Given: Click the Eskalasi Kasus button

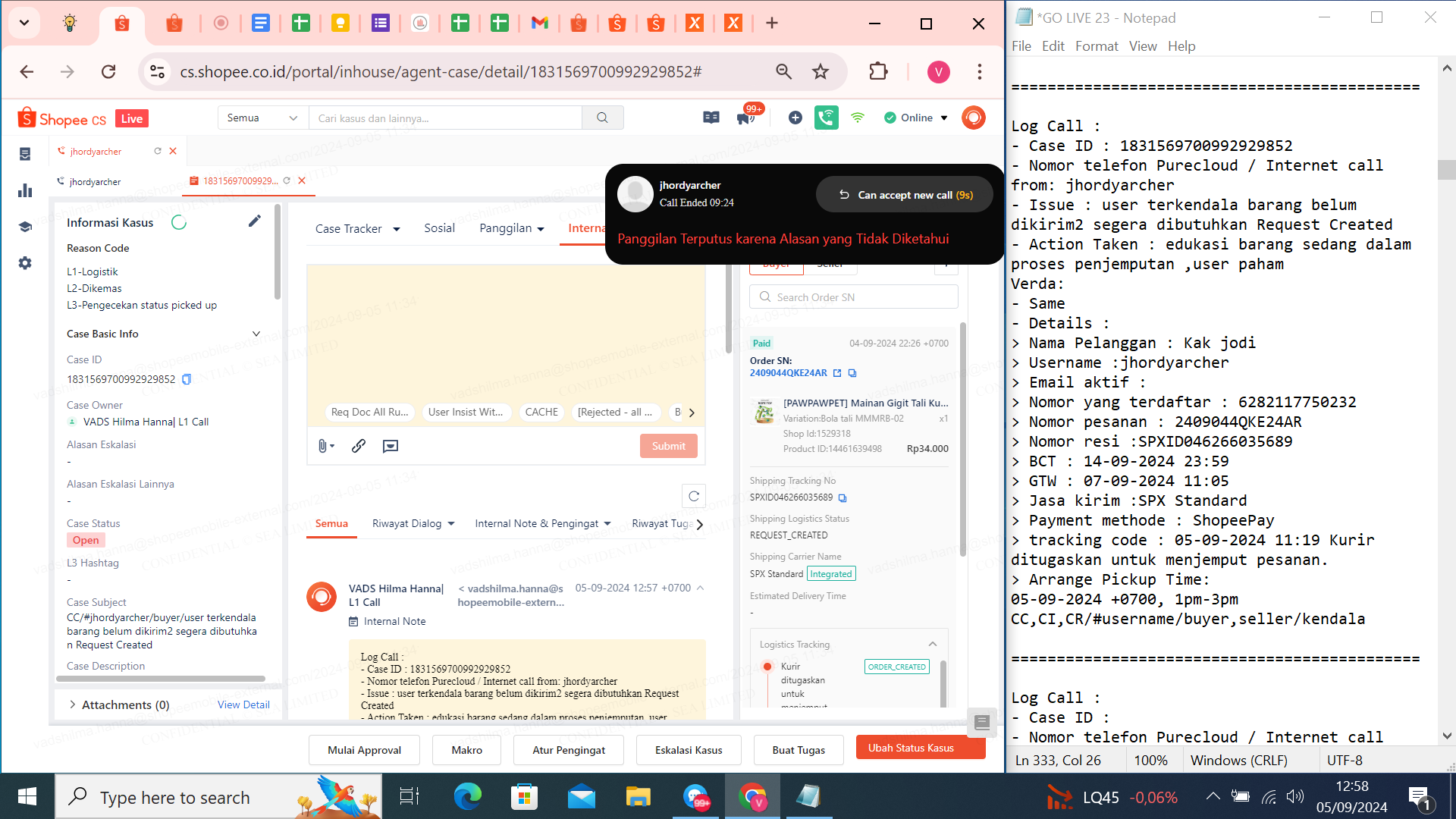Looking at the screenshot, I should (689, 750).
